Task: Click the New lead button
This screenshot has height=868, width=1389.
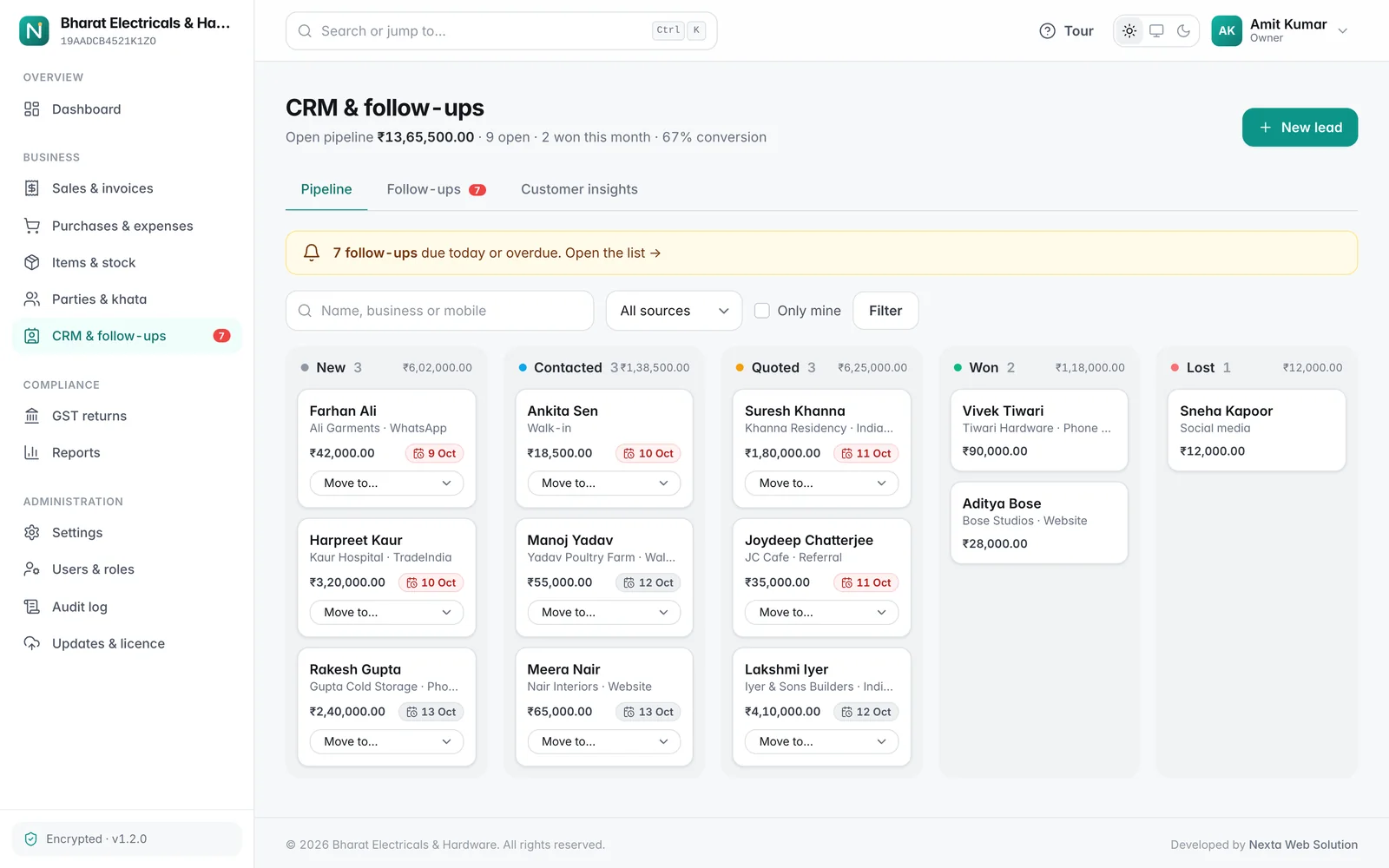Action: [1300, 128]
